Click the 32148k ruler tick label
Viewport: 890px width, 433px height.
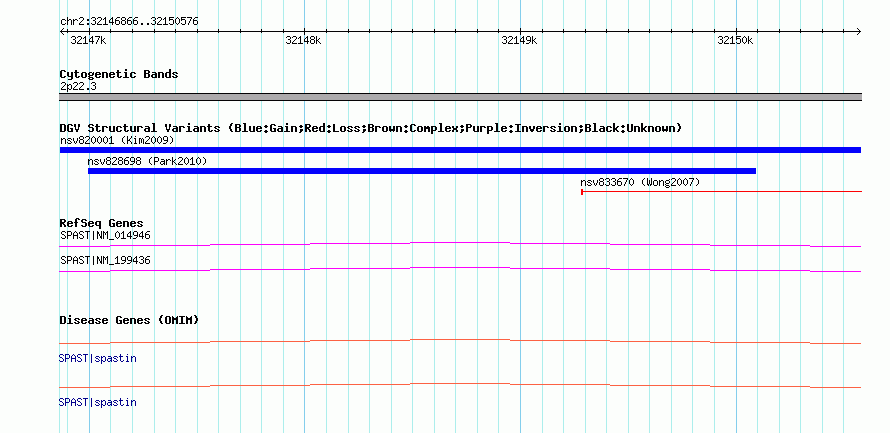[303, 40]
